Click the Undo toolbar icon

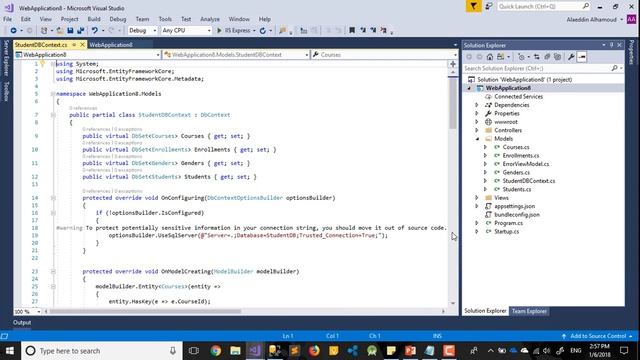(x=95, y=31)
